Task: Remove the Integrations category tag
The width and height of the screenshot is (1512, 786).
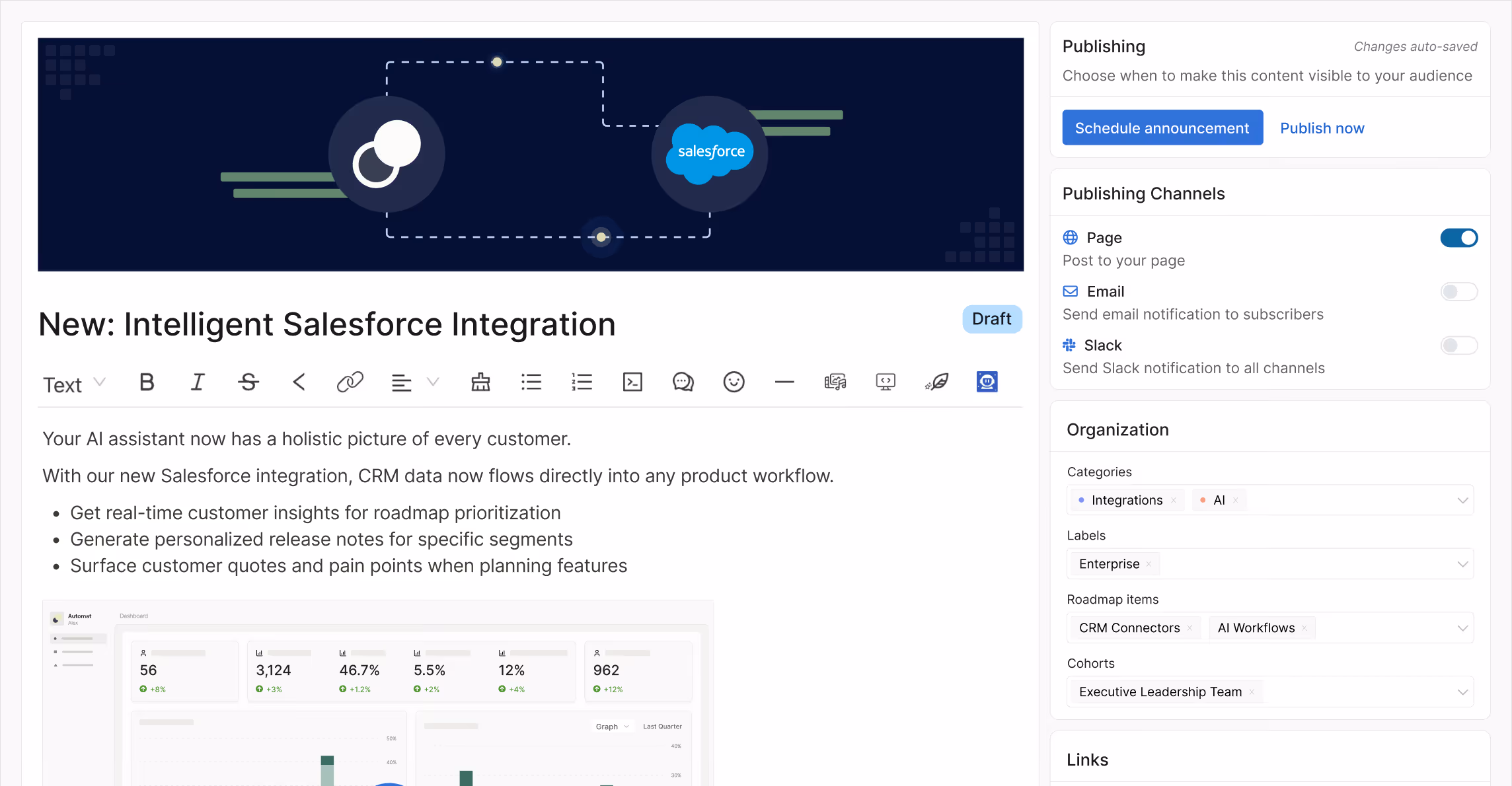Action: pyautogui.click(x=1173, y=500)
